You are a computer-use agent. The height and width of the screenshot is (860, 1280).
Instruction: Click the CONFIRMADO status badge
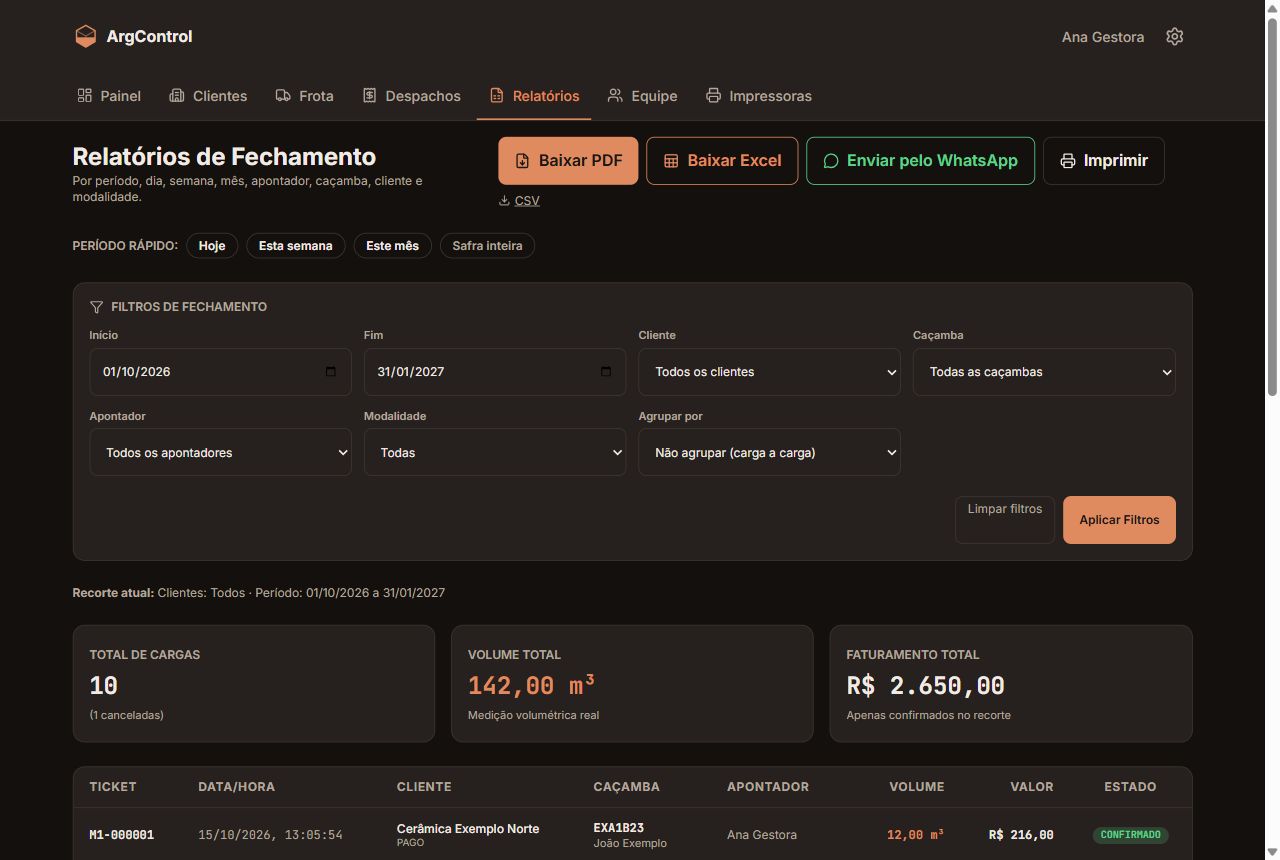(1130, 835)
